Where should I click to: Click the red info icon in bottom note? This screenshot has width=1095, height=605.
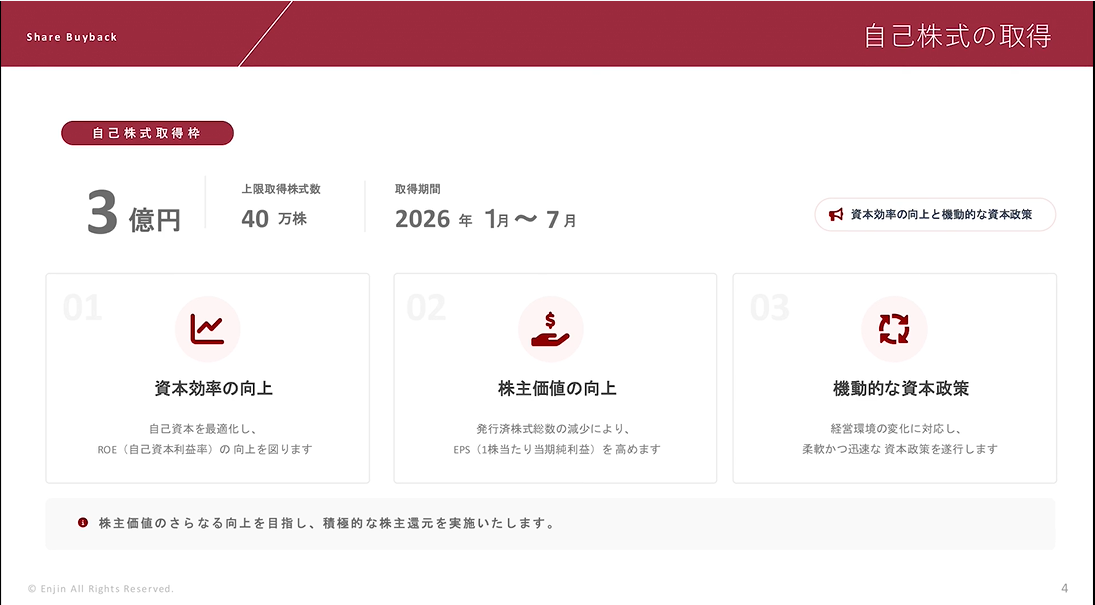point(83,523)
